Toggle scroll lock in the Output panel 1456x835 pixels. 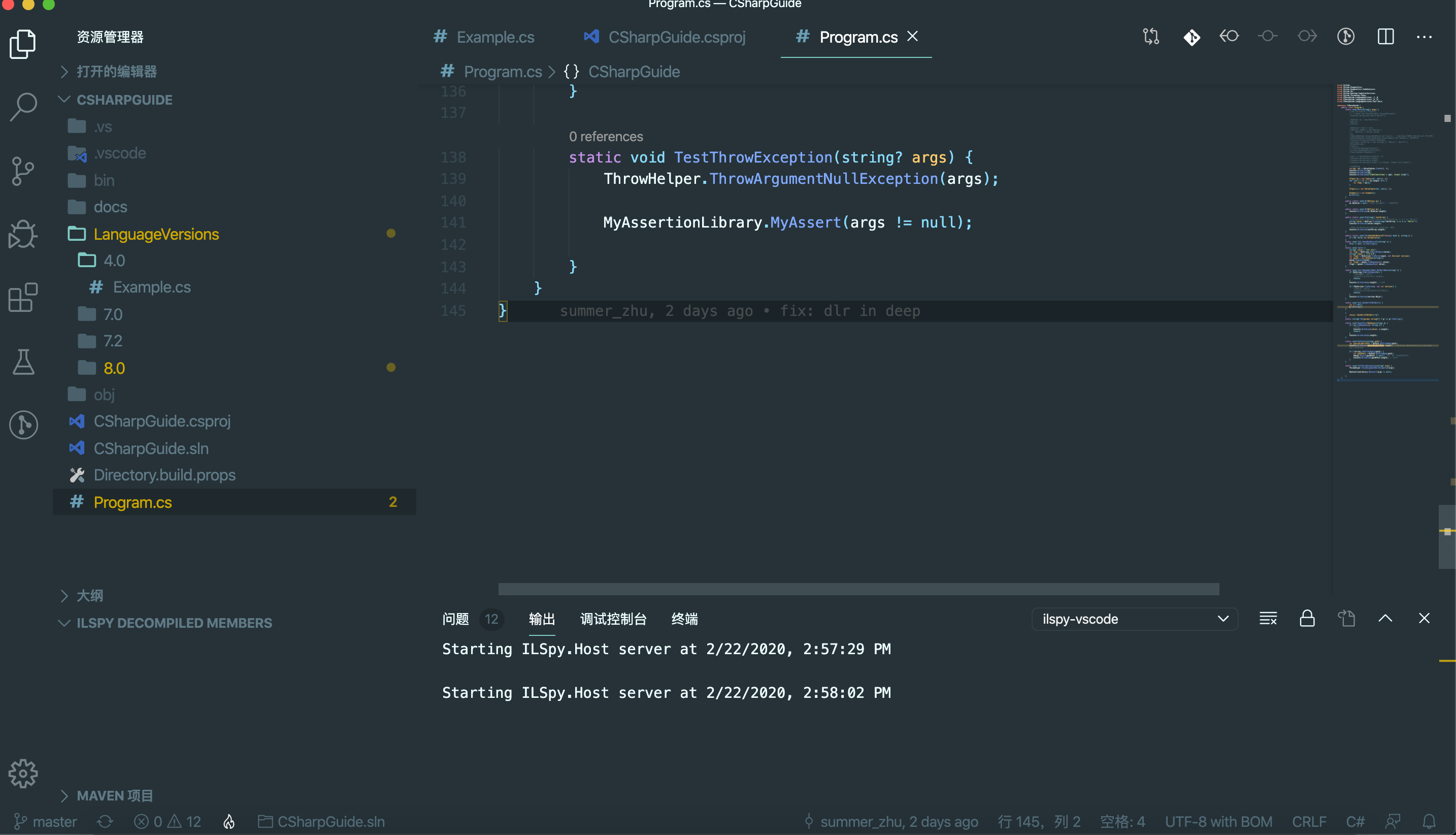click(1308, 618)
